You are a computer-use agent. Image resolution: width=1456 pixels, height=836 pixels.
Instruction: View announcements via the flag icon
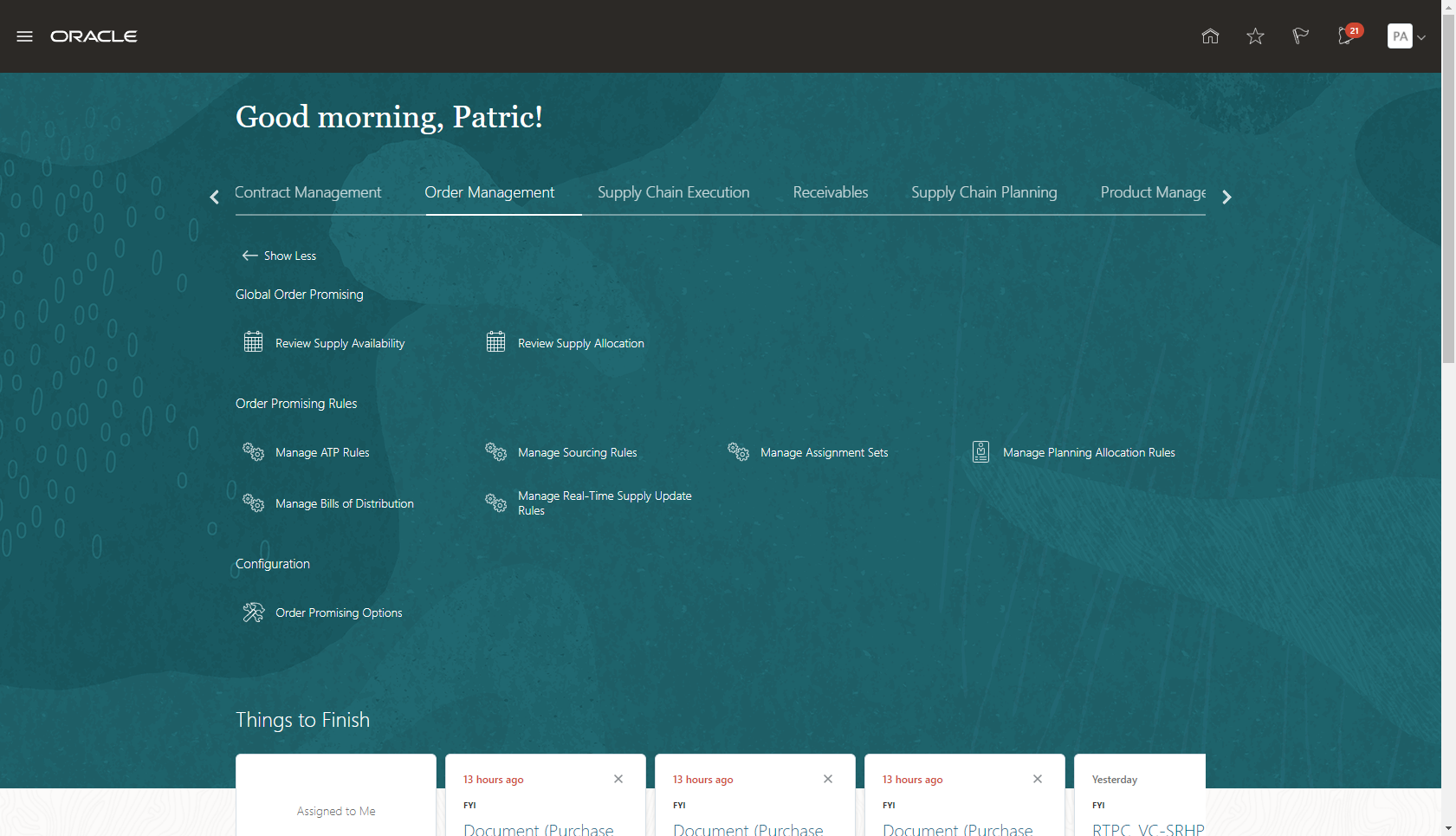pyautogui.click(x=1299, y=36)
